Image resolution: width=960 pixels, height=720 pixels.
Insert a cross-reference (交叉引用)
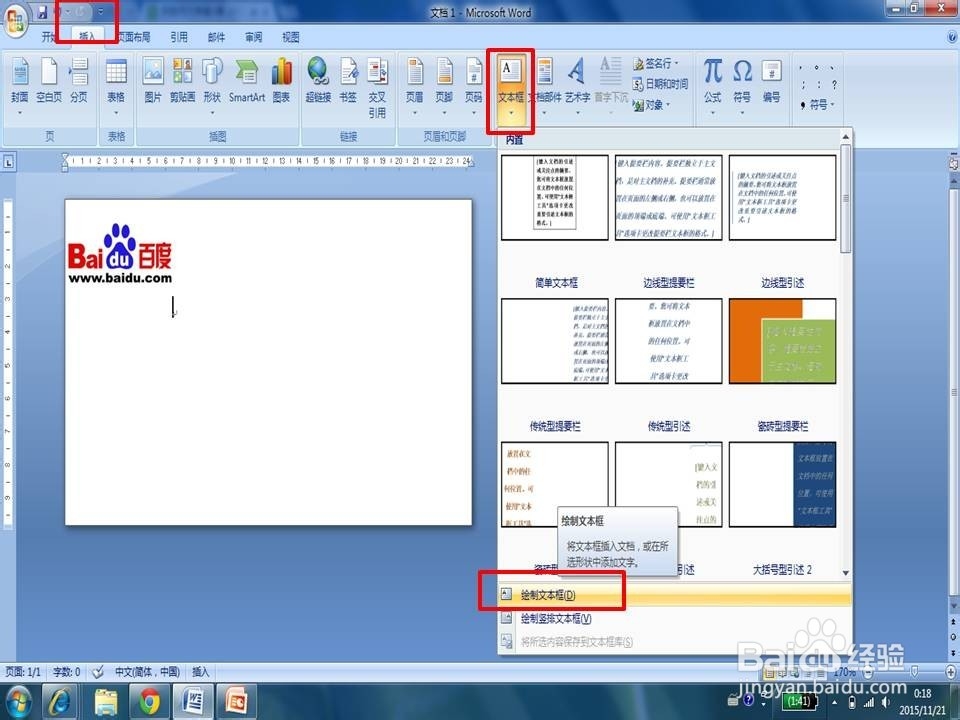377,87
